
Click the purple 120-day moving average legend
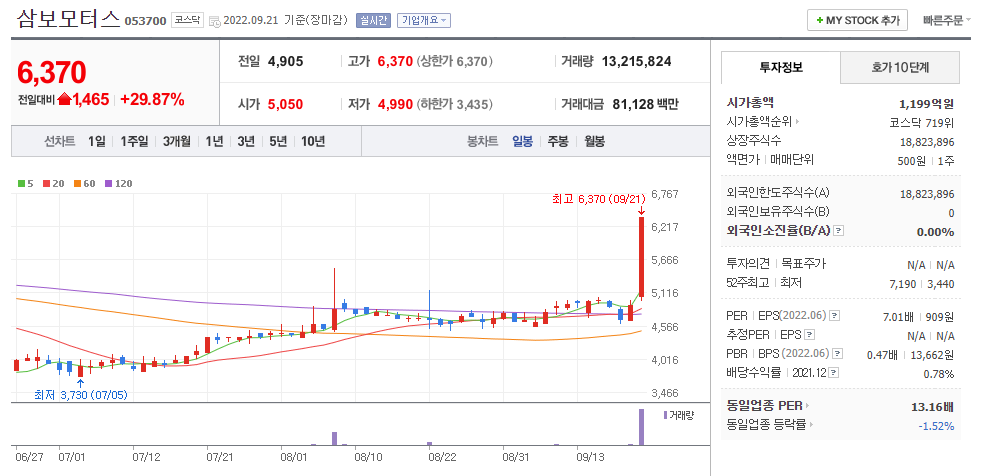pos(118,184)
